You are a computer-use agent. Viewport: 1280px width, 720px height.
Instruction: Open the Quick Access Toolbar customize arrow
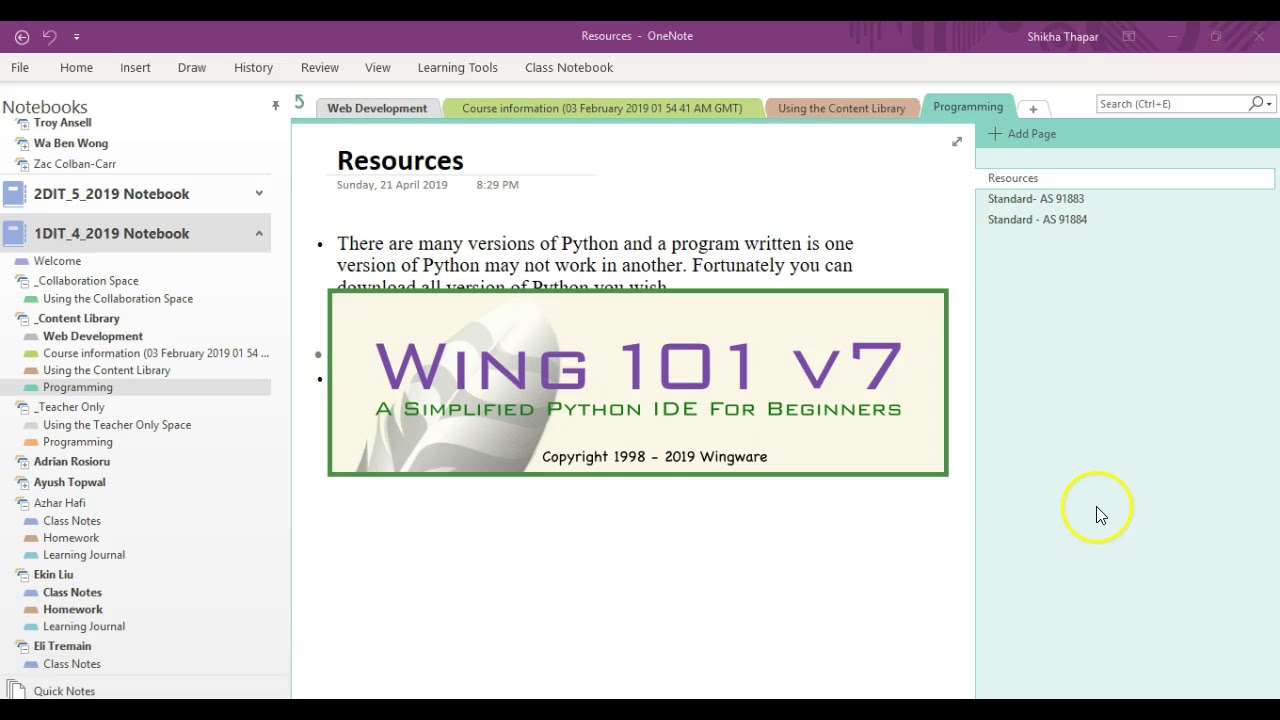[76, 37]
